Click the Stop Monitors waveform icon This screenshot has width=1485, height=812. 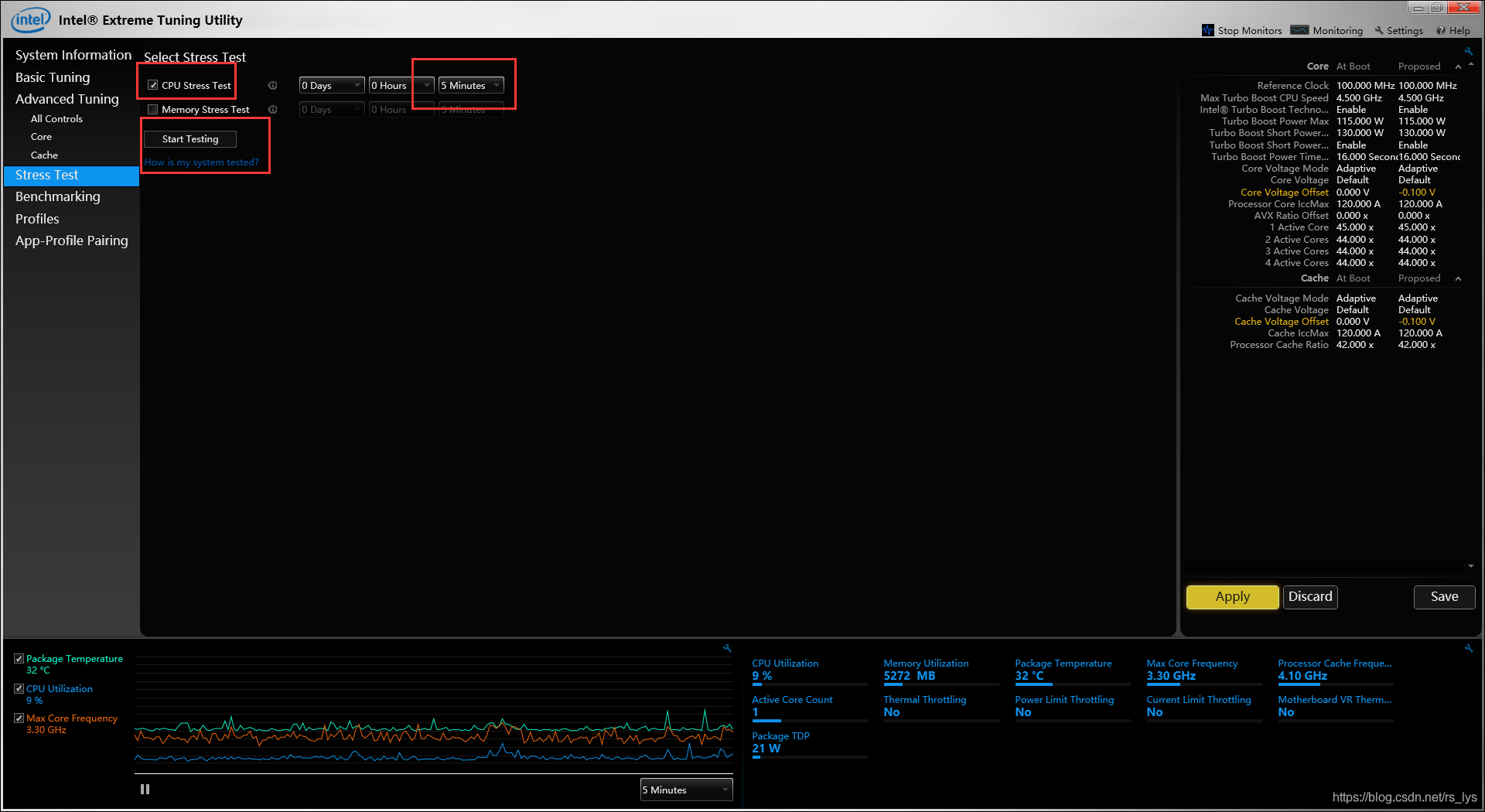(1208, 30)
